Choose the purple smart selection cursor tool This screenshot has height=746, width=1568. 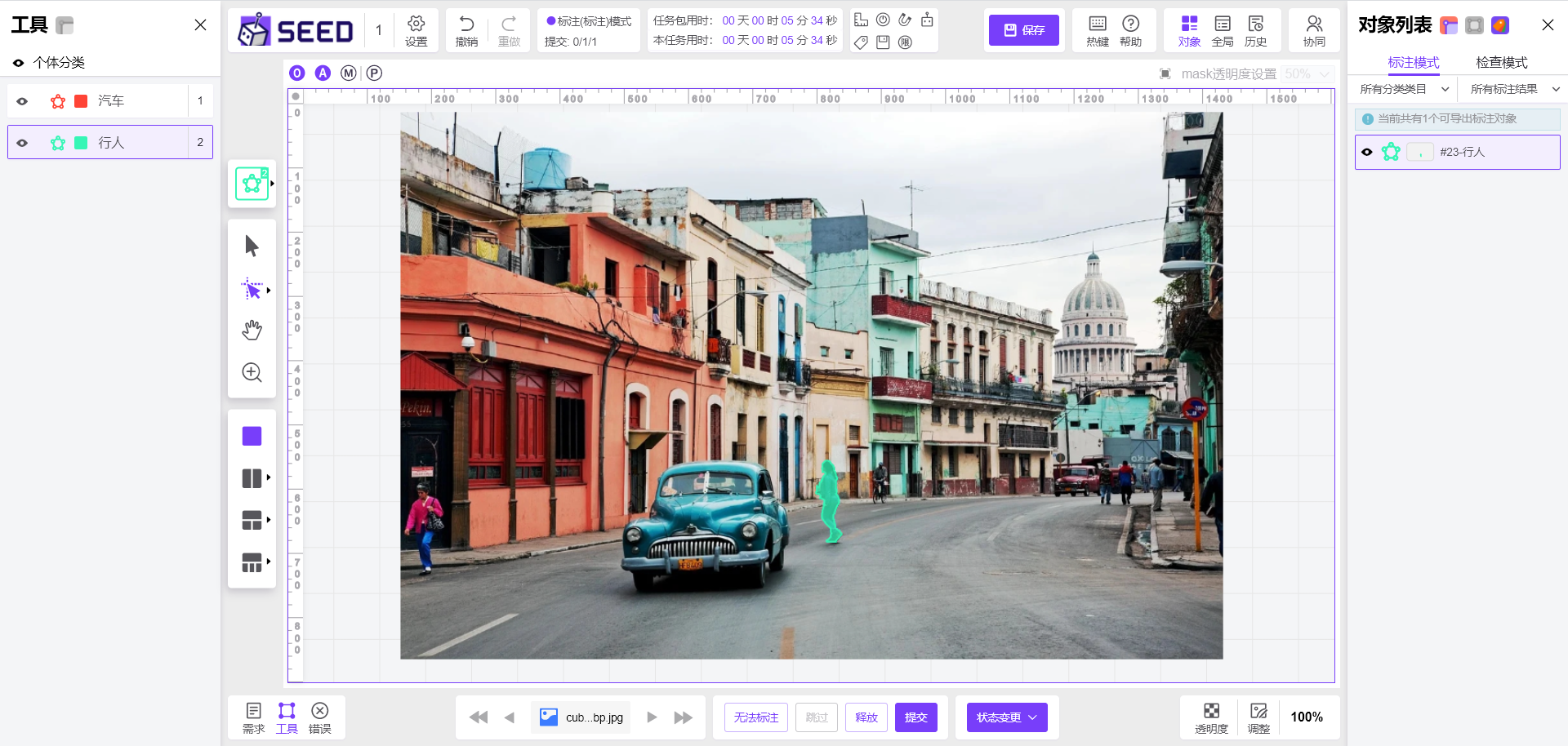[252, 290]
